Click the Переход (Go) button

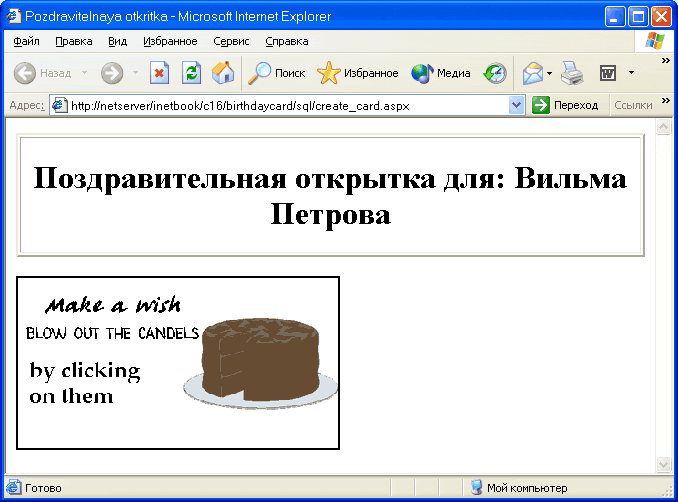point(565,105)
